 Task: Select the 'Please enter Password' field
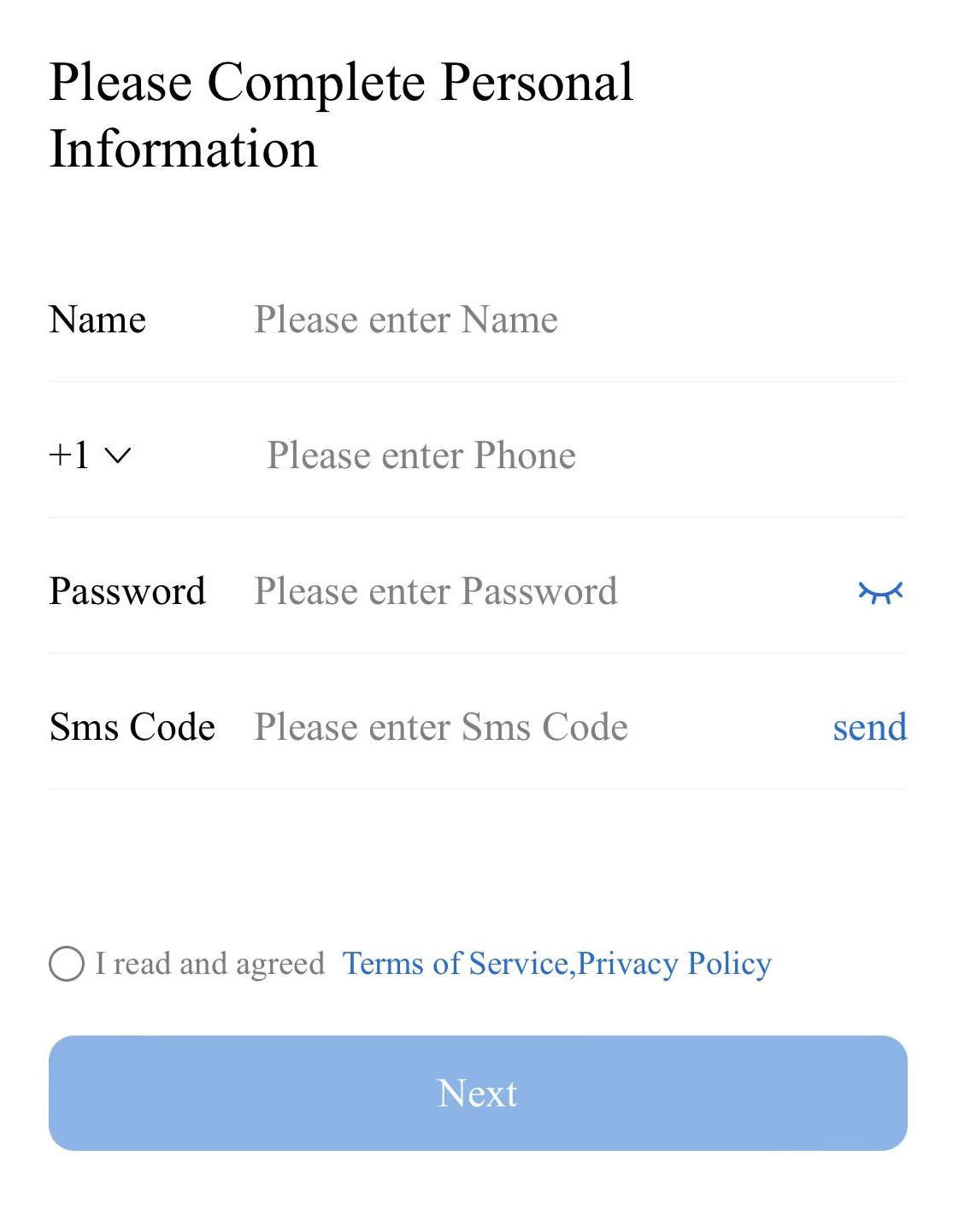click(436, 592)
